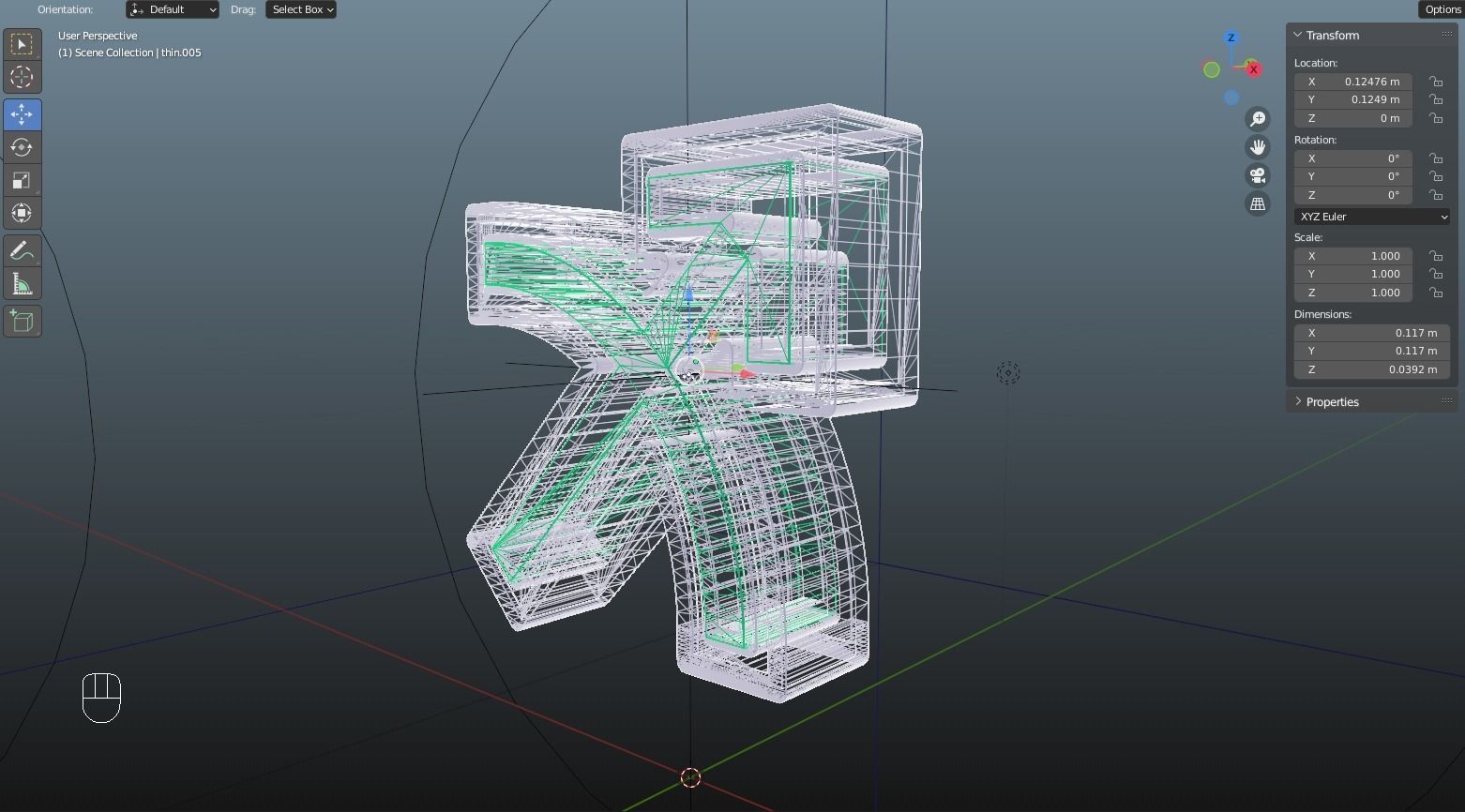Screen dimensions: 1465x812
Task: Select the Annotate tool
Action: [22, 251]
